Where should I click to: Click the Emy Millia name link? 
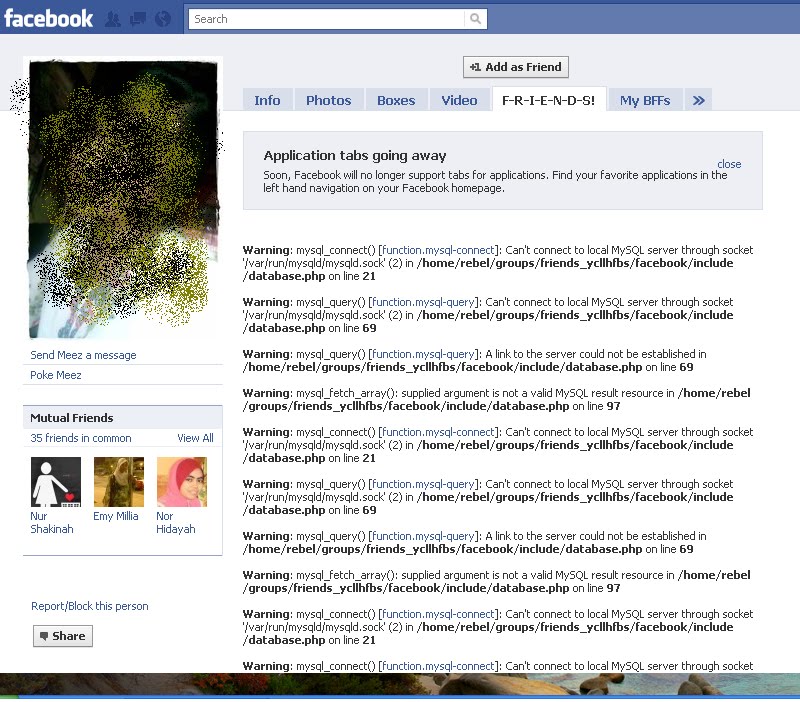[116, 516]
